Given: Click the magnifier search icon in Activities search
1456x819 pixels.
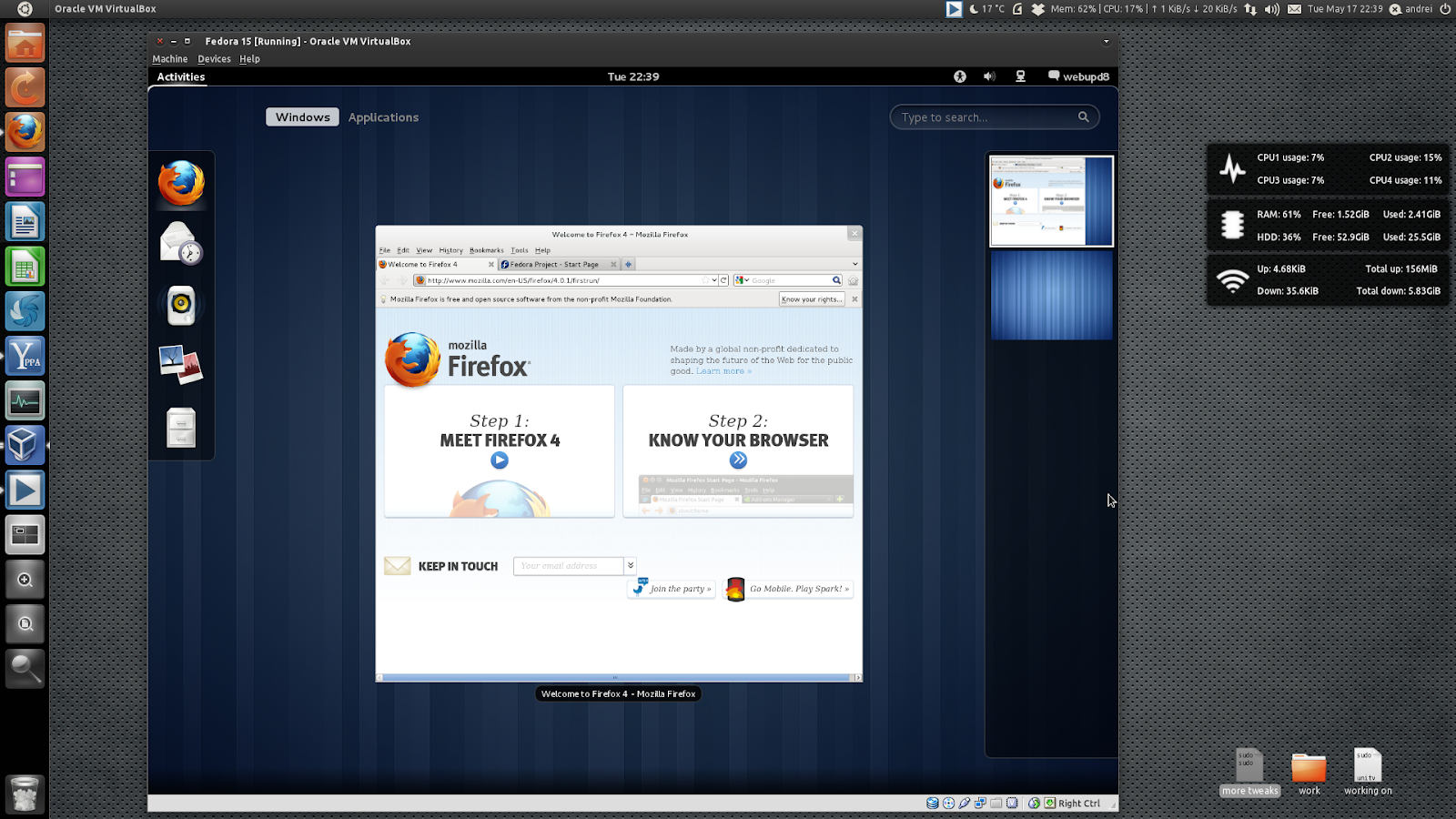Looking at the screenshot, I should coord(1083,116).
